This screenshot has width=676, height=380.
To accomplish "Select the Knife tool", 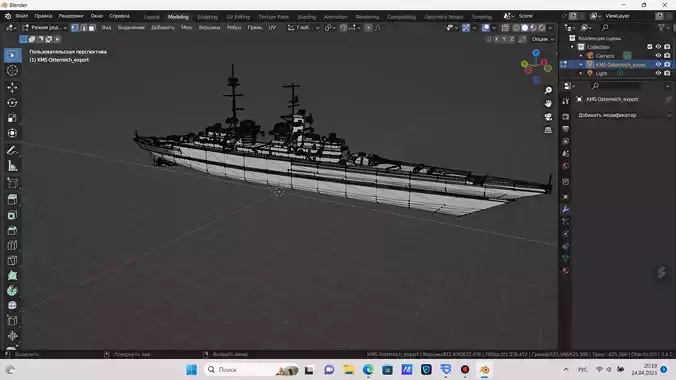I will coord(12,261).
